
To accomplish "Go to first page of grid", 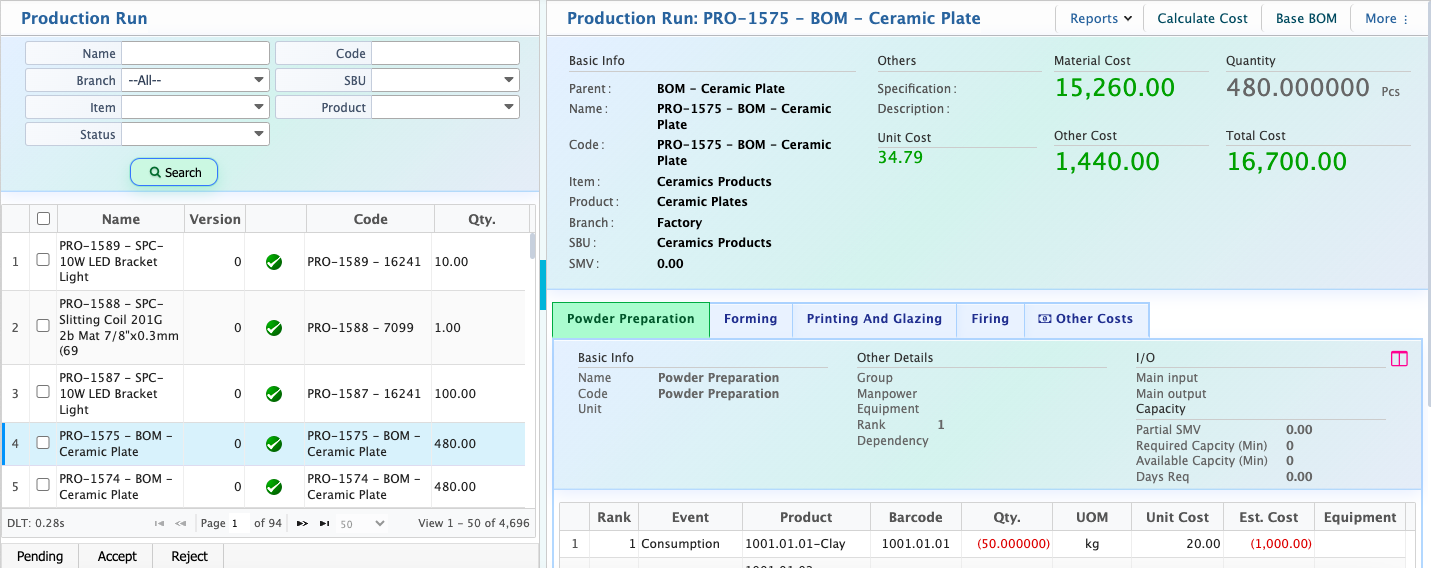I will [x=159, y=523].
